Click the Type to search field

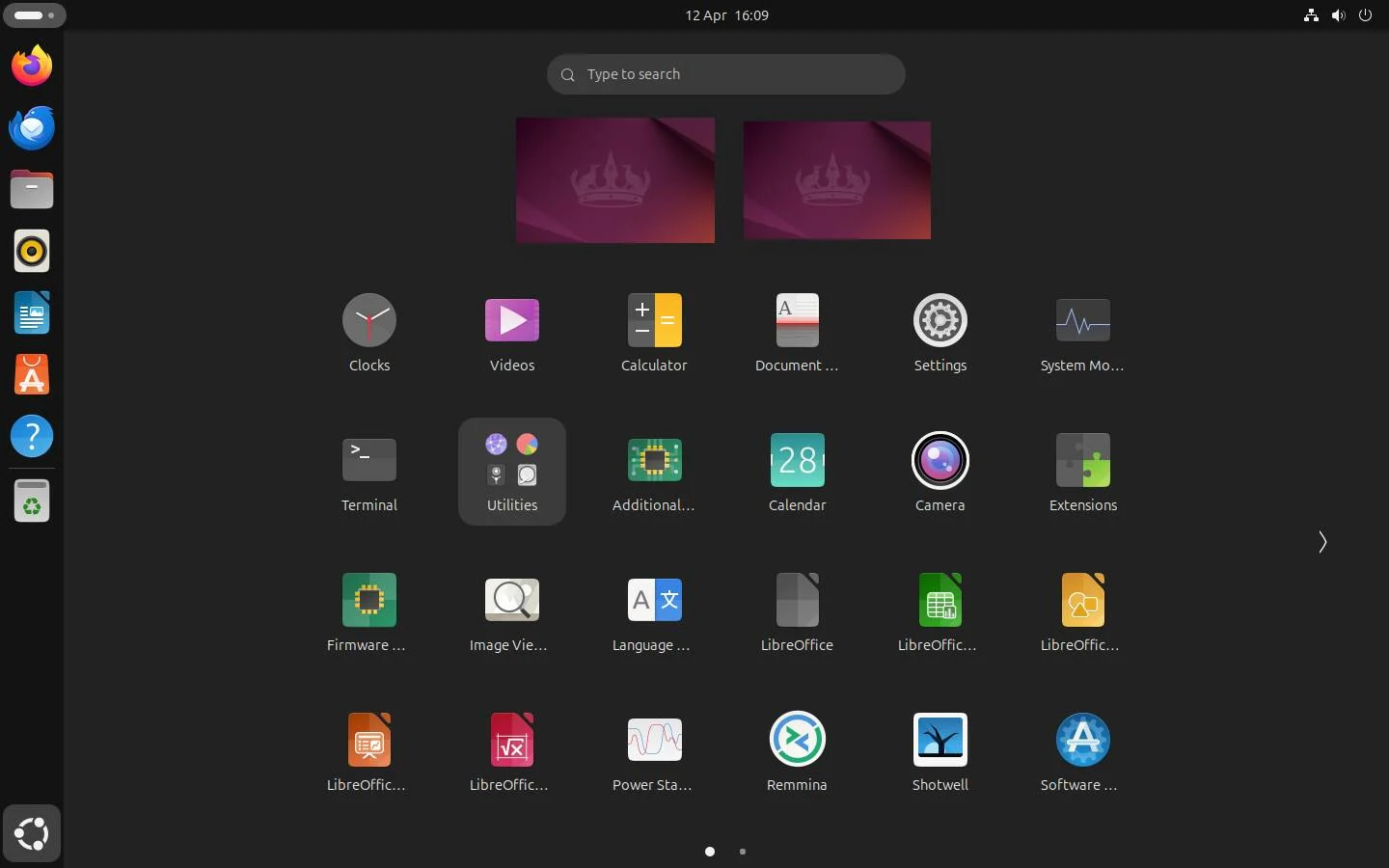click(726, 74)
